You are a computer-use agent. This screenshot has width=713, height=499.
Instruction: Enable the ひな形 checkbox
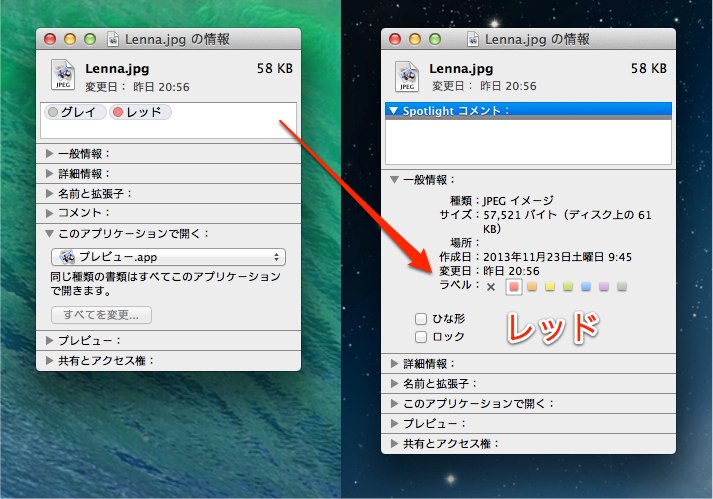pyautogui.click(x=421, y=319)
